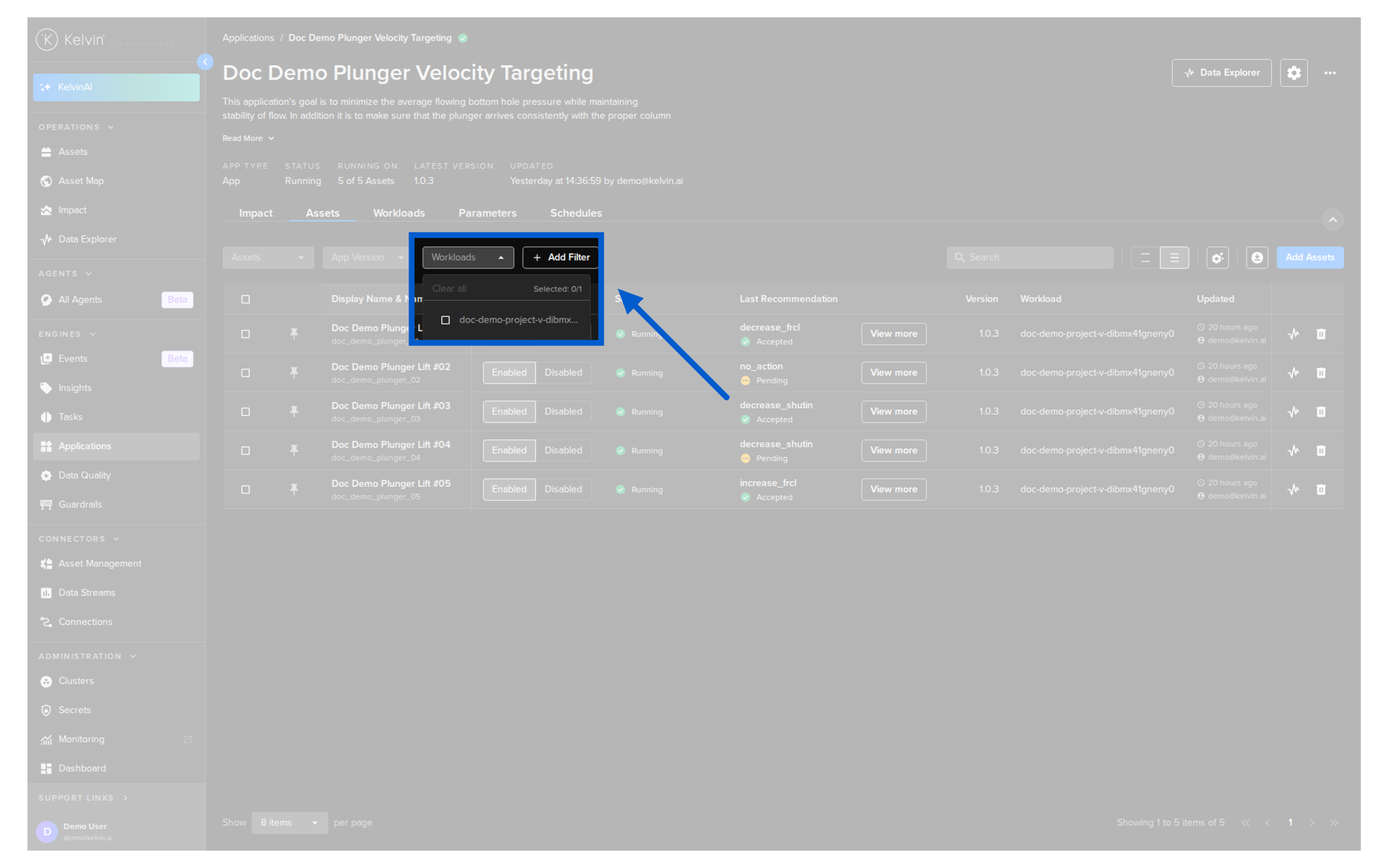Click the Search assets input field
This screenshot has width=1389, height=868.
pyautogui.click(x=1029, y=258)
